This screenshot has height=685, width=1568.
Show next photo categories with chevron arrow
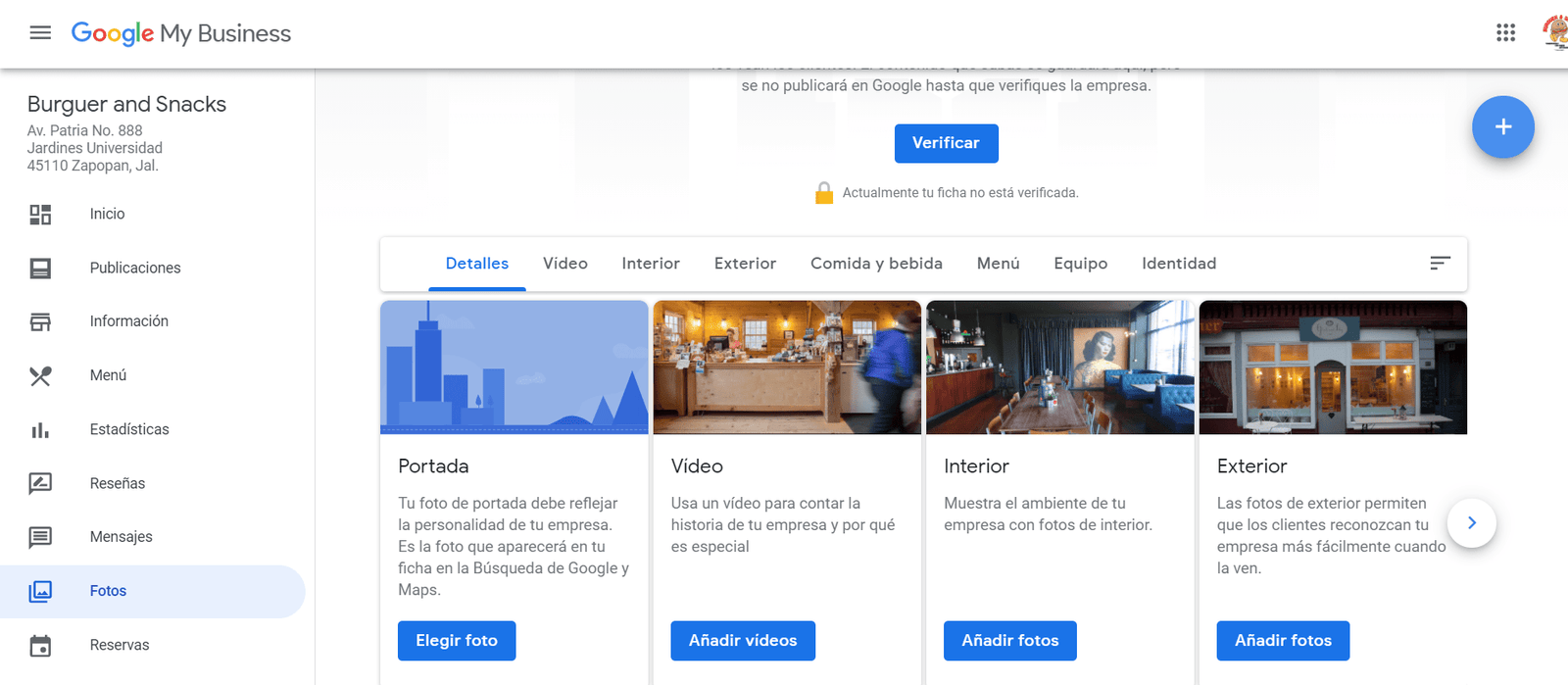point(1471,522)
